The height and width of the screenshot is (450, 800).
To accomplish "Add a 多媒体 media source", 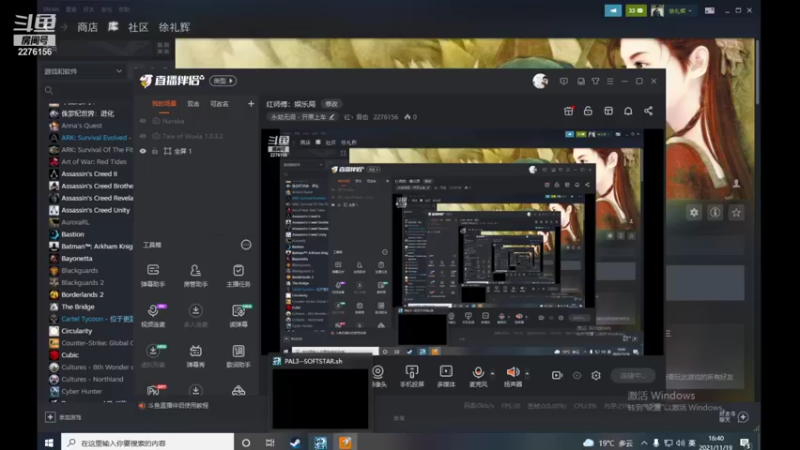I will (446, 376).
